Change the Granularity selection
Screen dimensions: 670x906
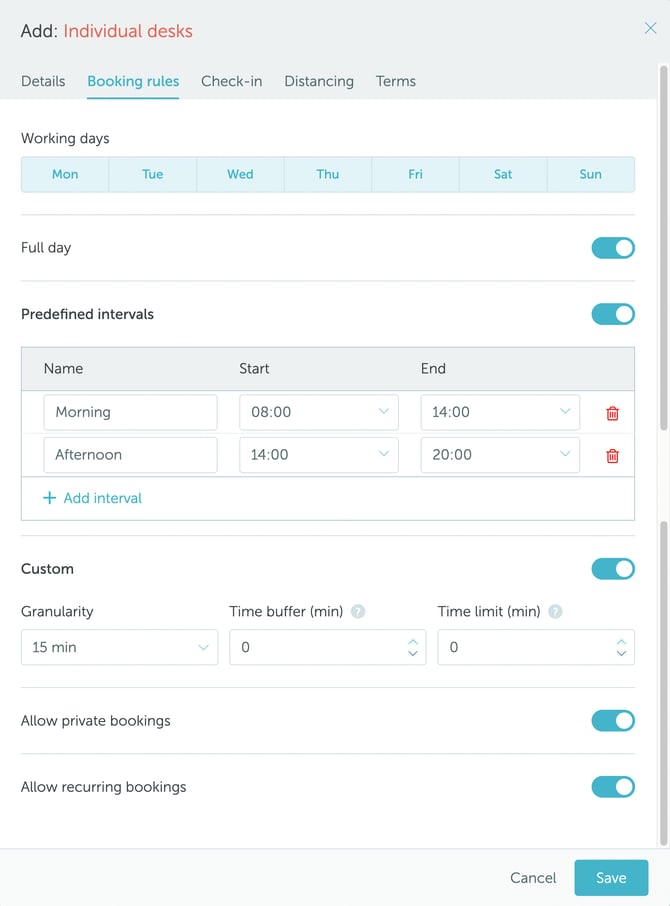click(119, 647)
